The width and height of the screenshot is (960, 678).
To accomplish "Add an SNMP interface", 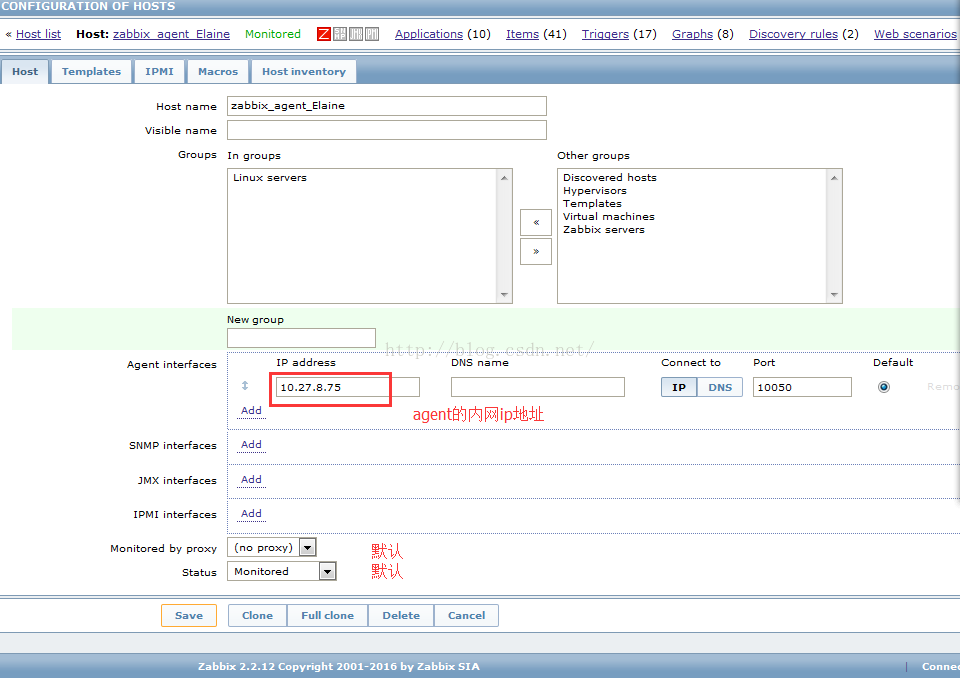I will (251, 445).
